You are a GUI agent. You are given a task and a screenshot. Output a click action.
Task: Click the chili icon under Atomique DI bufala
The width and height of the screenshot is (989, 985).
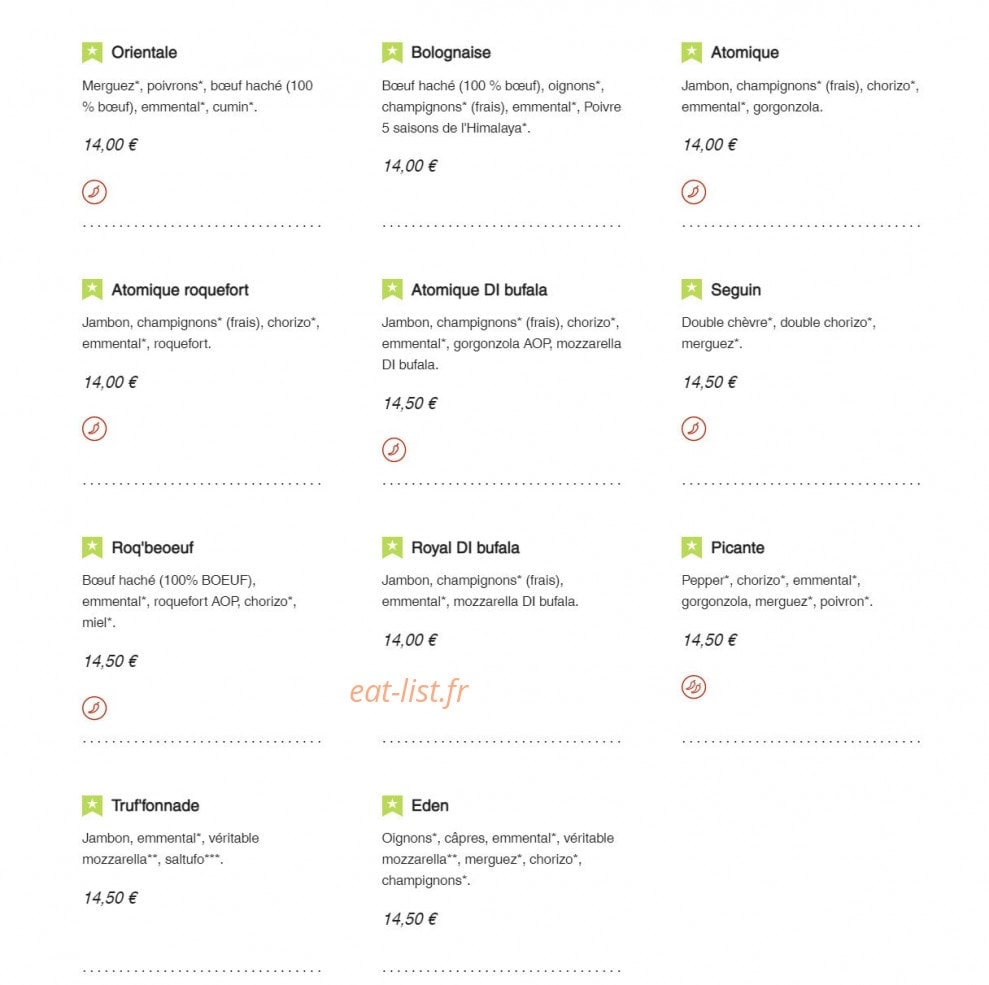pos(394,450)
